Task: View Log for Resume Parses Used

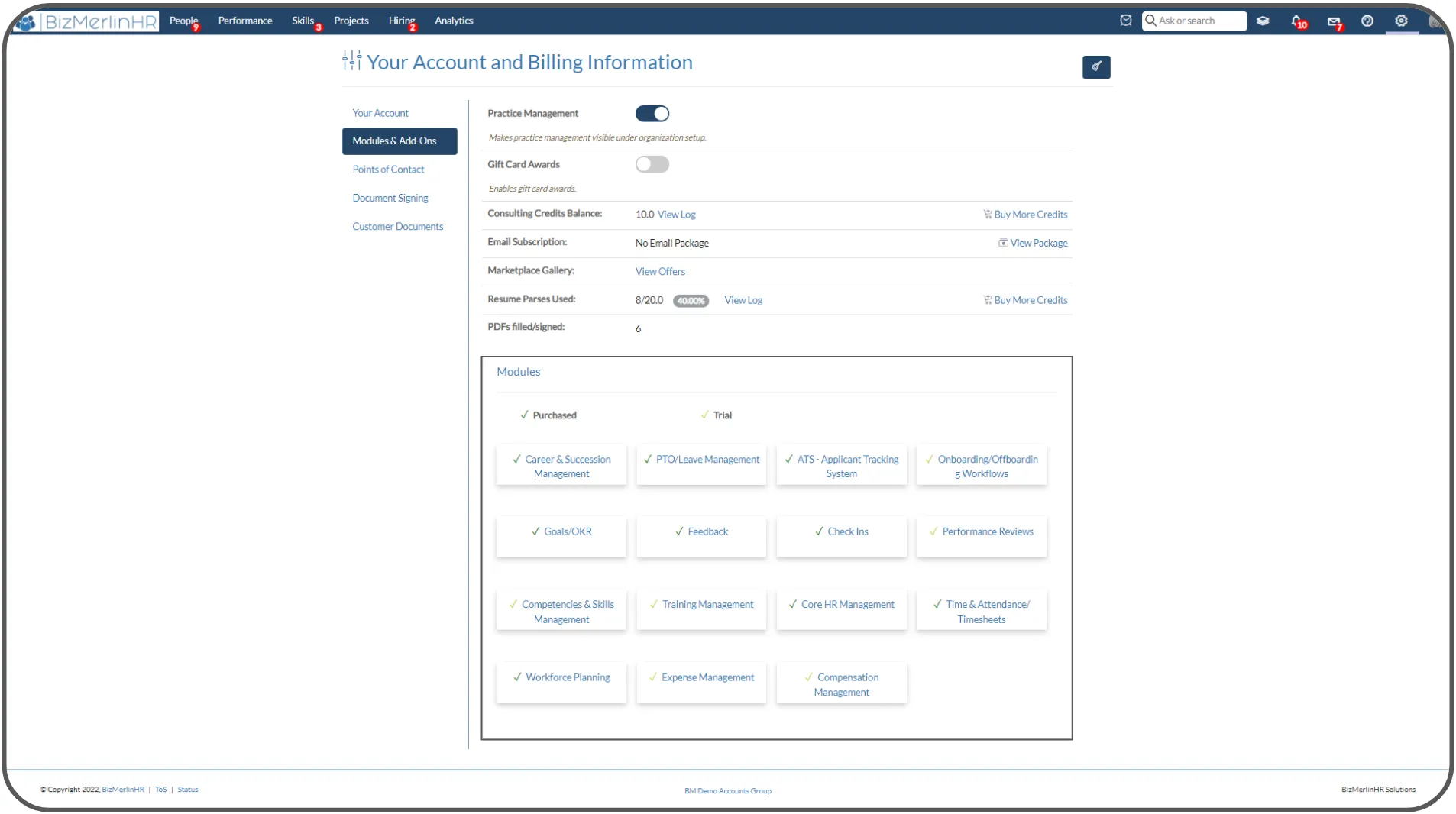Action: click(743, 300)
